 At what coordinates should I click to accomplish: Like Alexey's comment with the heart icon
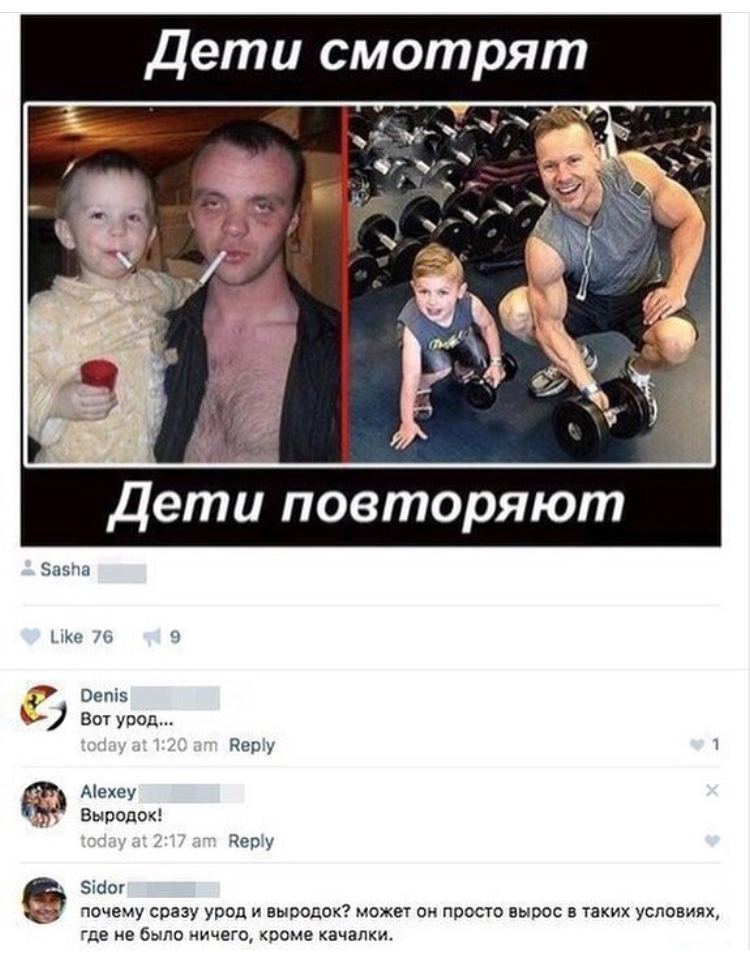(711, 840)
